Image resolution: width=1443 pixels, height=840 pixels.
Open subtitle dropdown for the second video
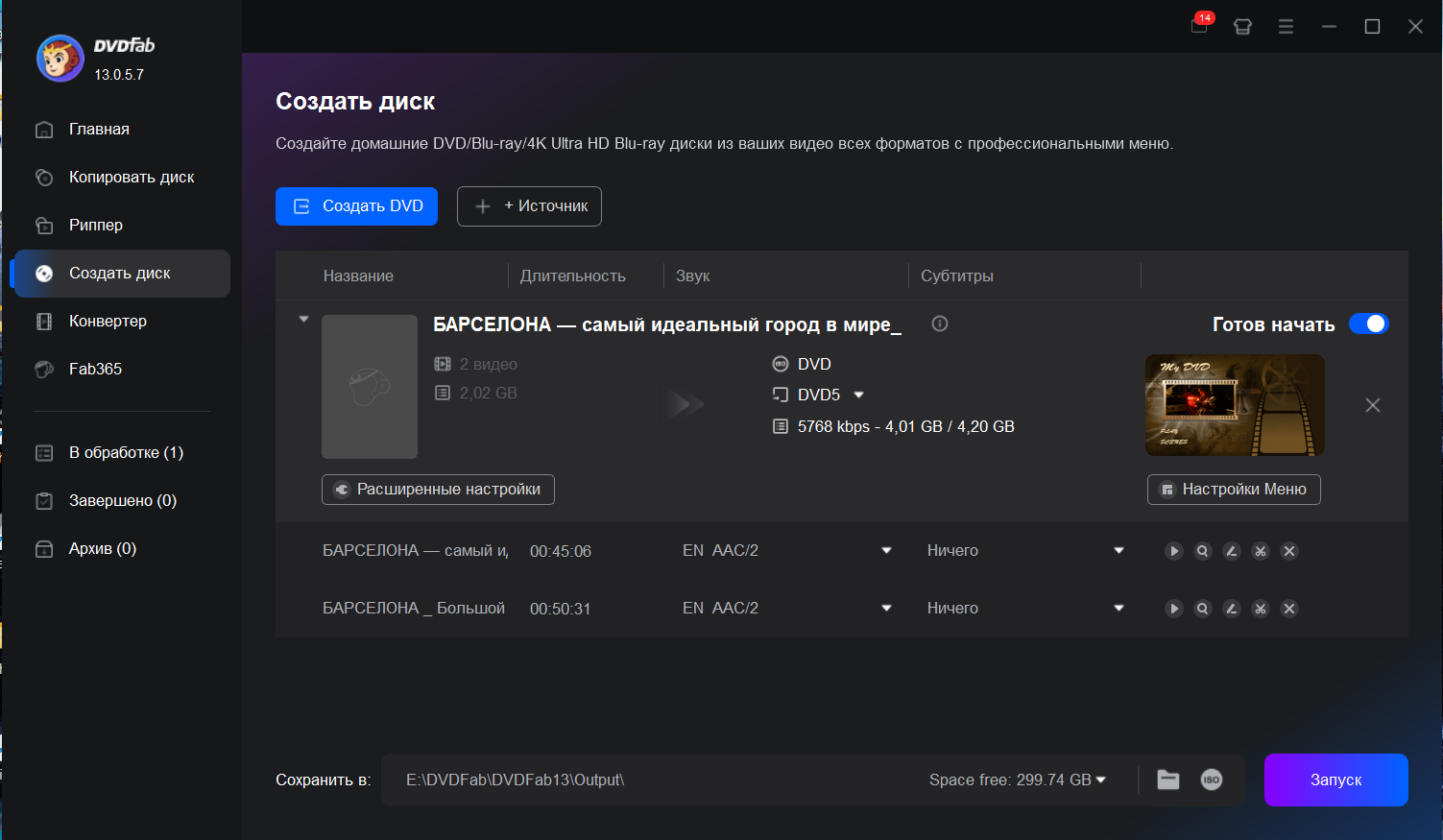pos(1118,609)
